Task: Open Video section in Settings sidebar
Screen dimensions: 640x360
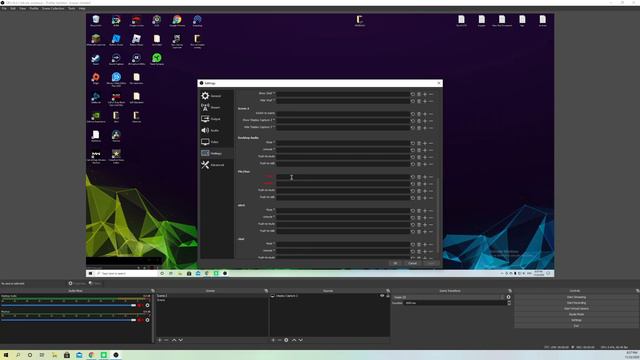Action: point(216,142)
